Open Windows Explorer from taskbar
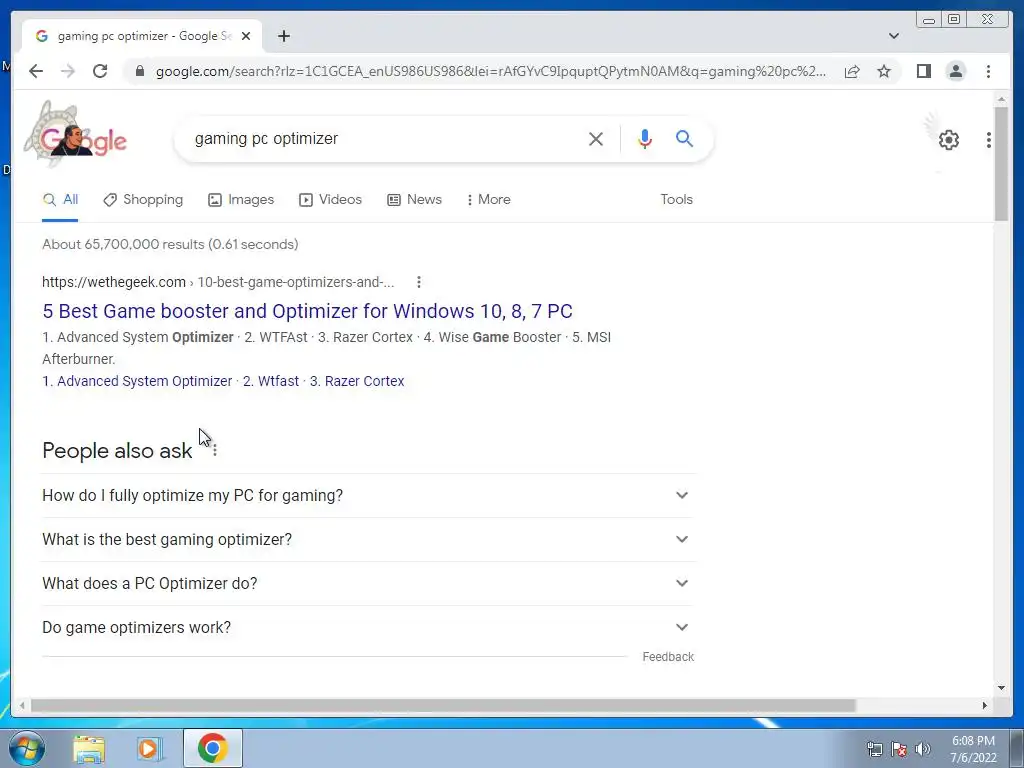1024x768 pixels. click(89, 748)
